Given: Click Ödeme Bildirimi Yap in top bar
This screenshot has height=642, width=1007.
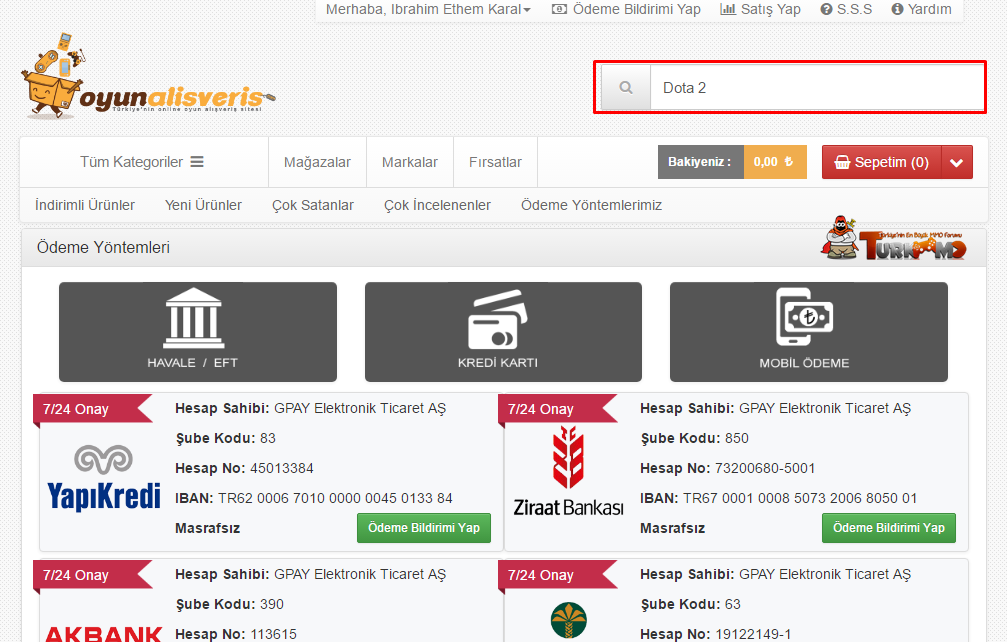Looking at the screenshot, I should (626, 10).
